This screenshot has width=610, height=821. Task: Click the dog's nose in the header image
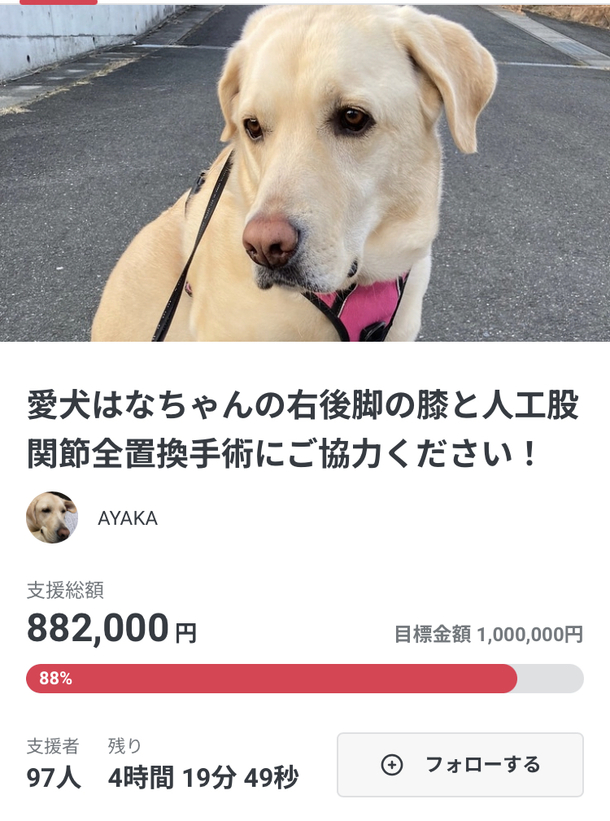coord(271,242)
